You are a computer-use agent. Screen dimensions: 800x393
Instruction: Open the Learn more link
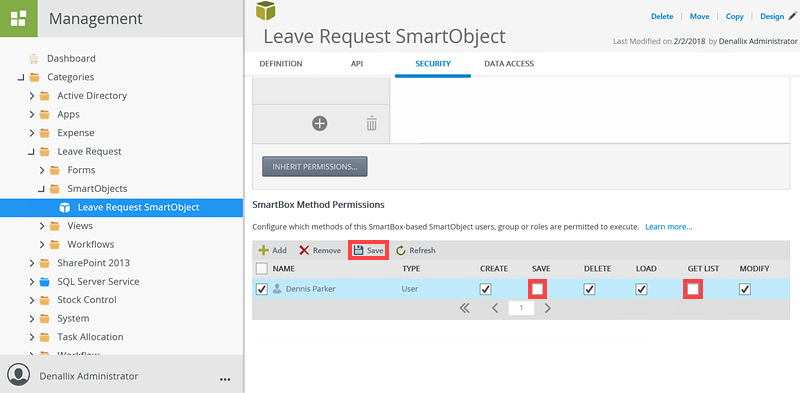(668, 227)
